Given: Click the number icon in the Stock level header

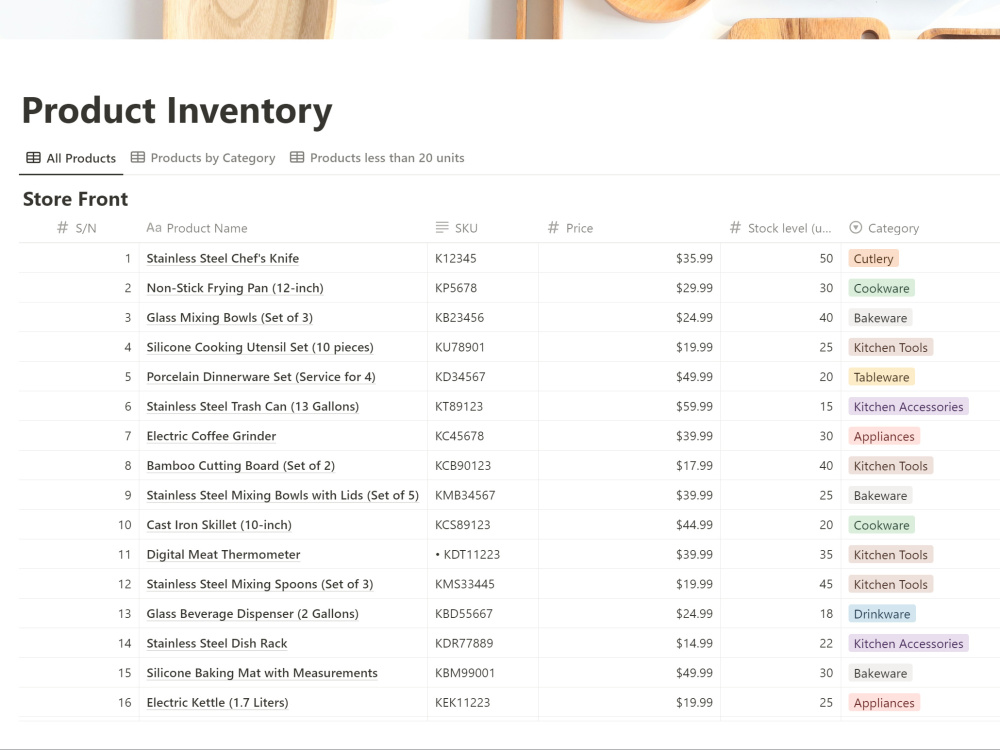Looking at the screenshot, I should [736, 228].
